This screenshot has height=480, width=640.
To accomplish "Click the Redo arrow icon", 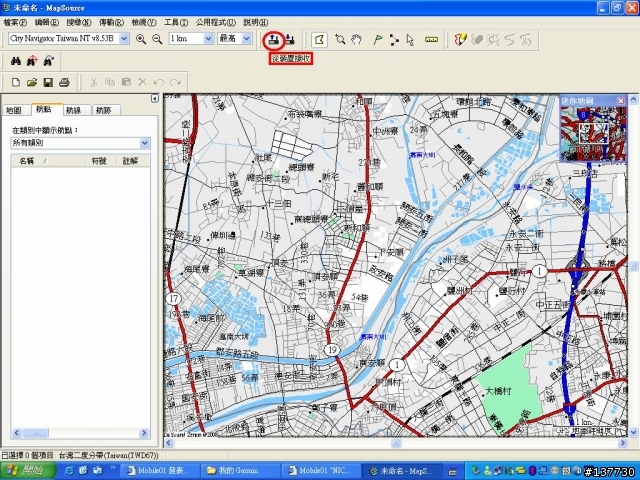I will tap(175, 82).
